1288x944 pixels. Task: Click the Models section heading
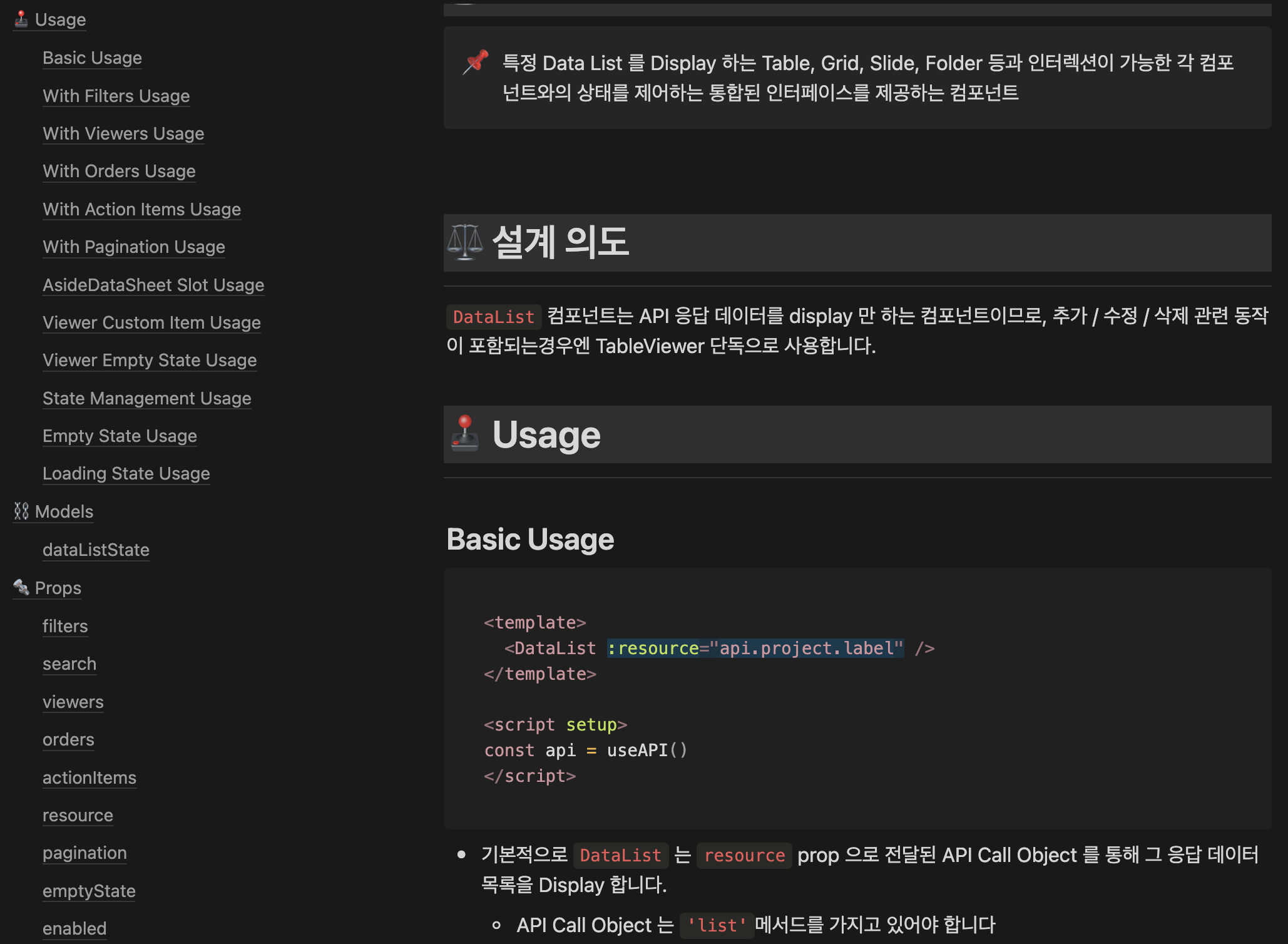coord(64,511)
